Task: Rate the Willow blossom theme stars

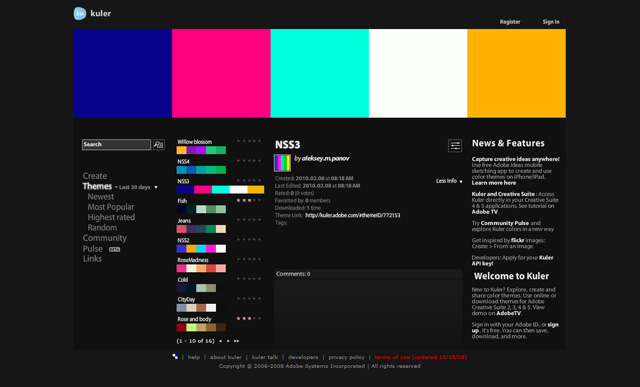Action: (x=249, y=141)
